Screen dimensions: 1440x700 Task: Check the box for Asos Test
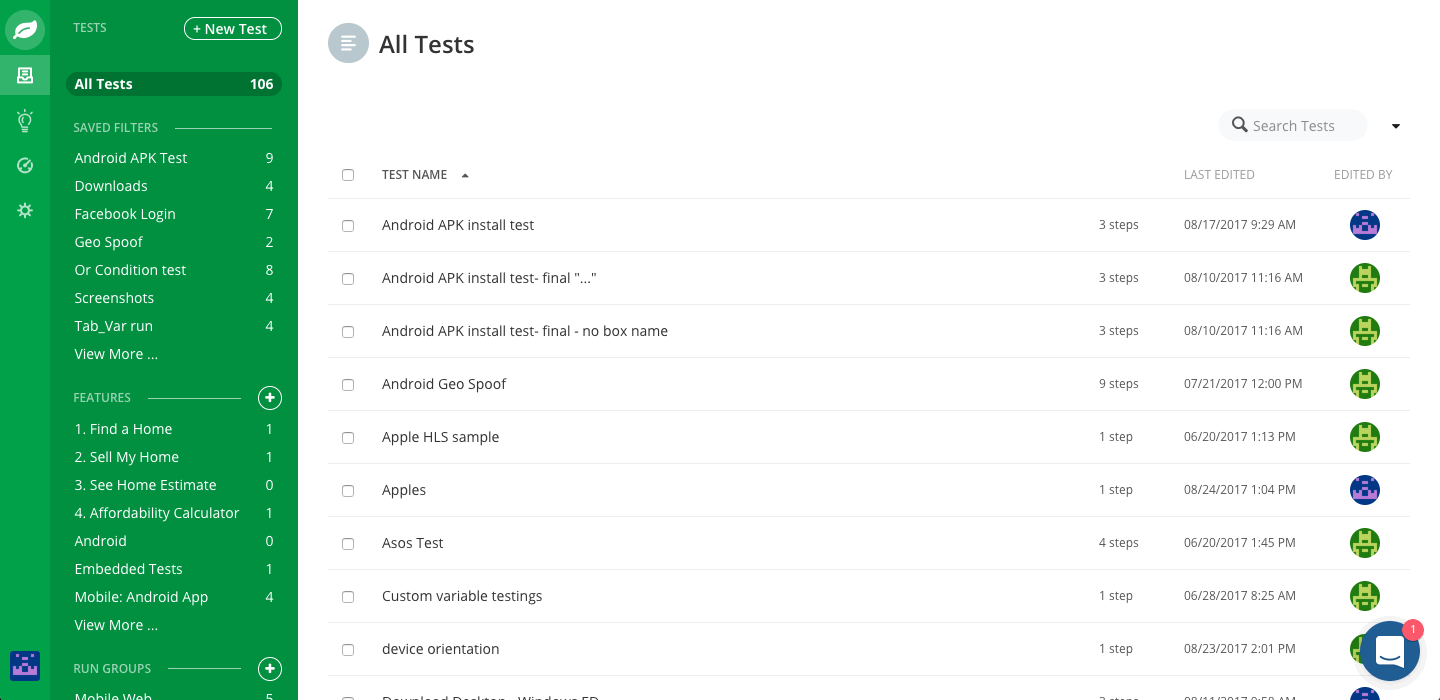click(x=348, y=544)
